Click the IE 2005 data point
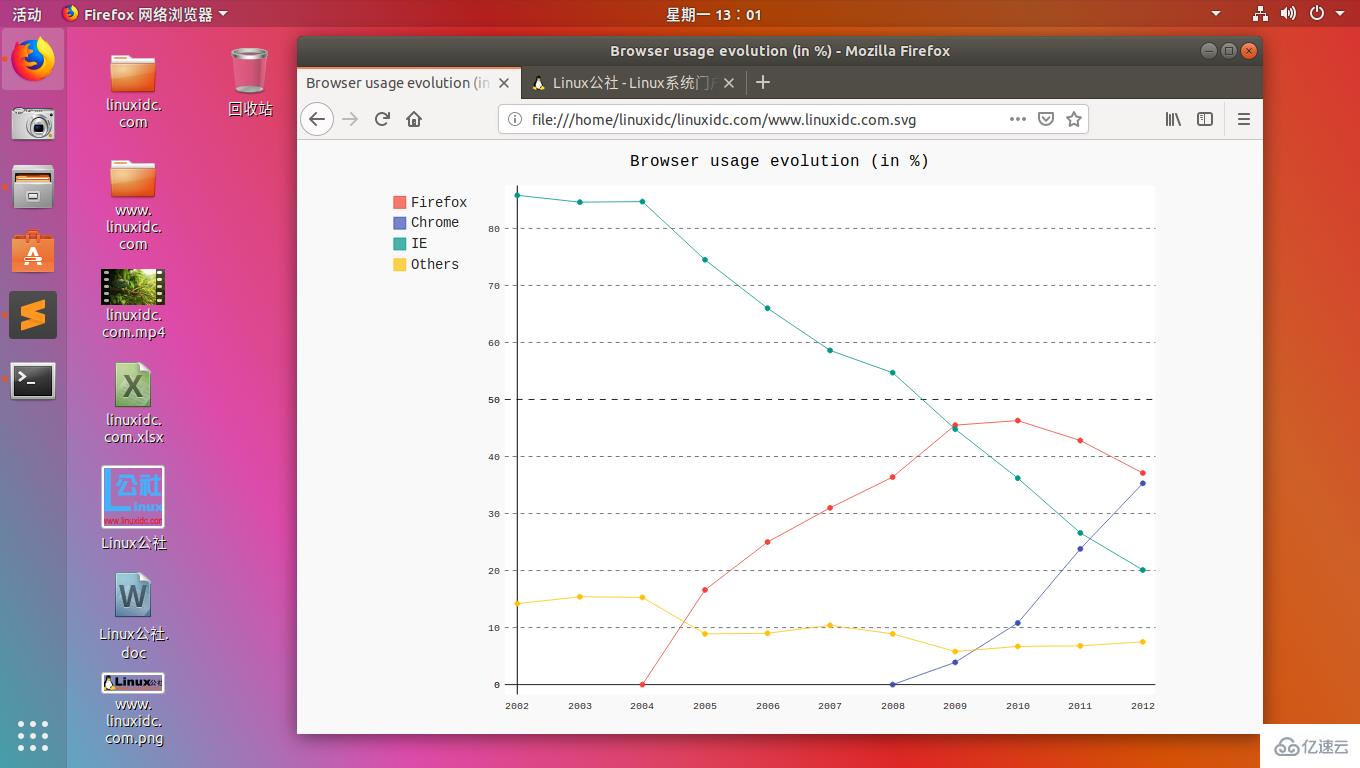 [705, 260]
